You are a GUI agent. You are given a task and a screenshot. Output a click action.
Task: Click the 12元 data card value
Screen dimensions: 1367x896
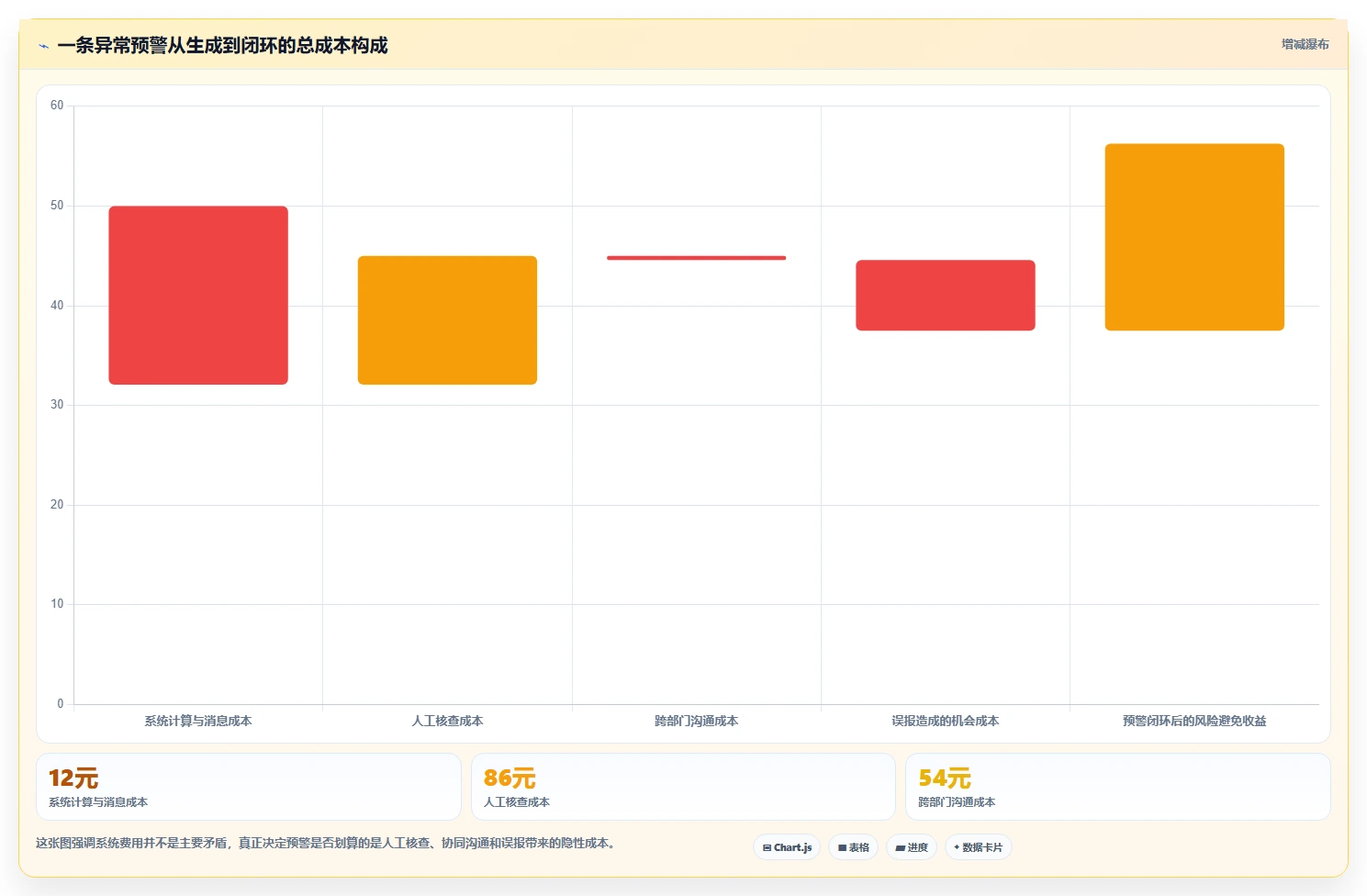[73, 778]
